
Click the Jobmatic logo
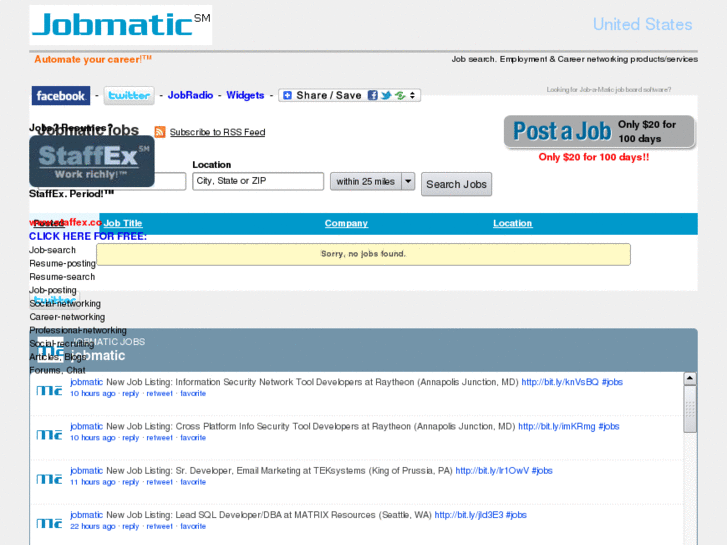[121, 25]
